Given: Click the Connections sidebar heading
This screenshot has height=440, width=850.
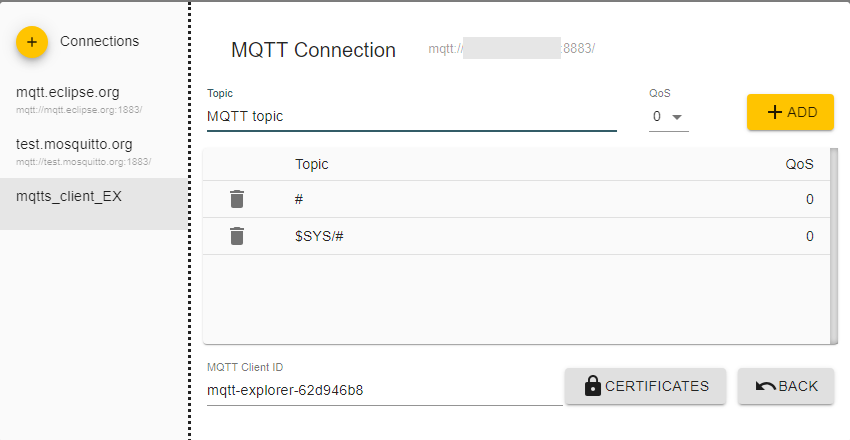Looking at the screenshot, I should pos(99,41).
